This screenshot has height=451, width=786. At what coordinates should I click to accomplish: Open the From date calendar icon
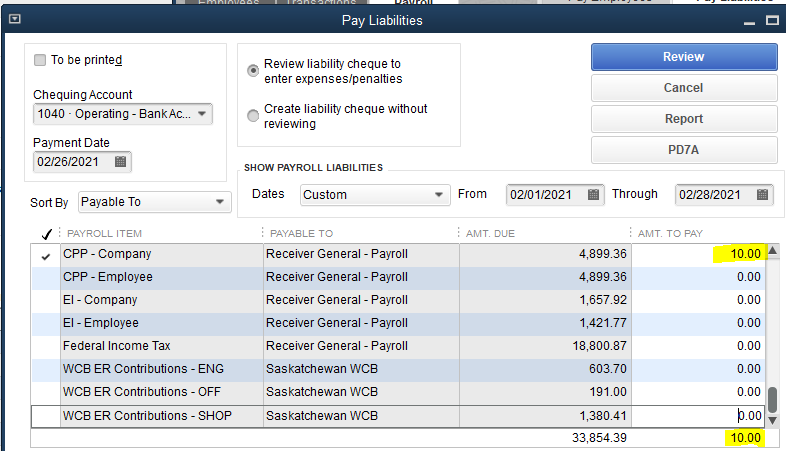(x=593, y=195)
